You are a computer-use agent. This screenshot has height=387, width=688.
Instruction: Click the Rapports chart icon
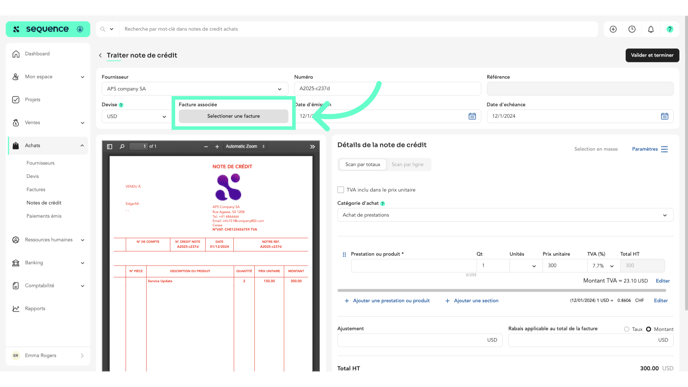point(16,308)
